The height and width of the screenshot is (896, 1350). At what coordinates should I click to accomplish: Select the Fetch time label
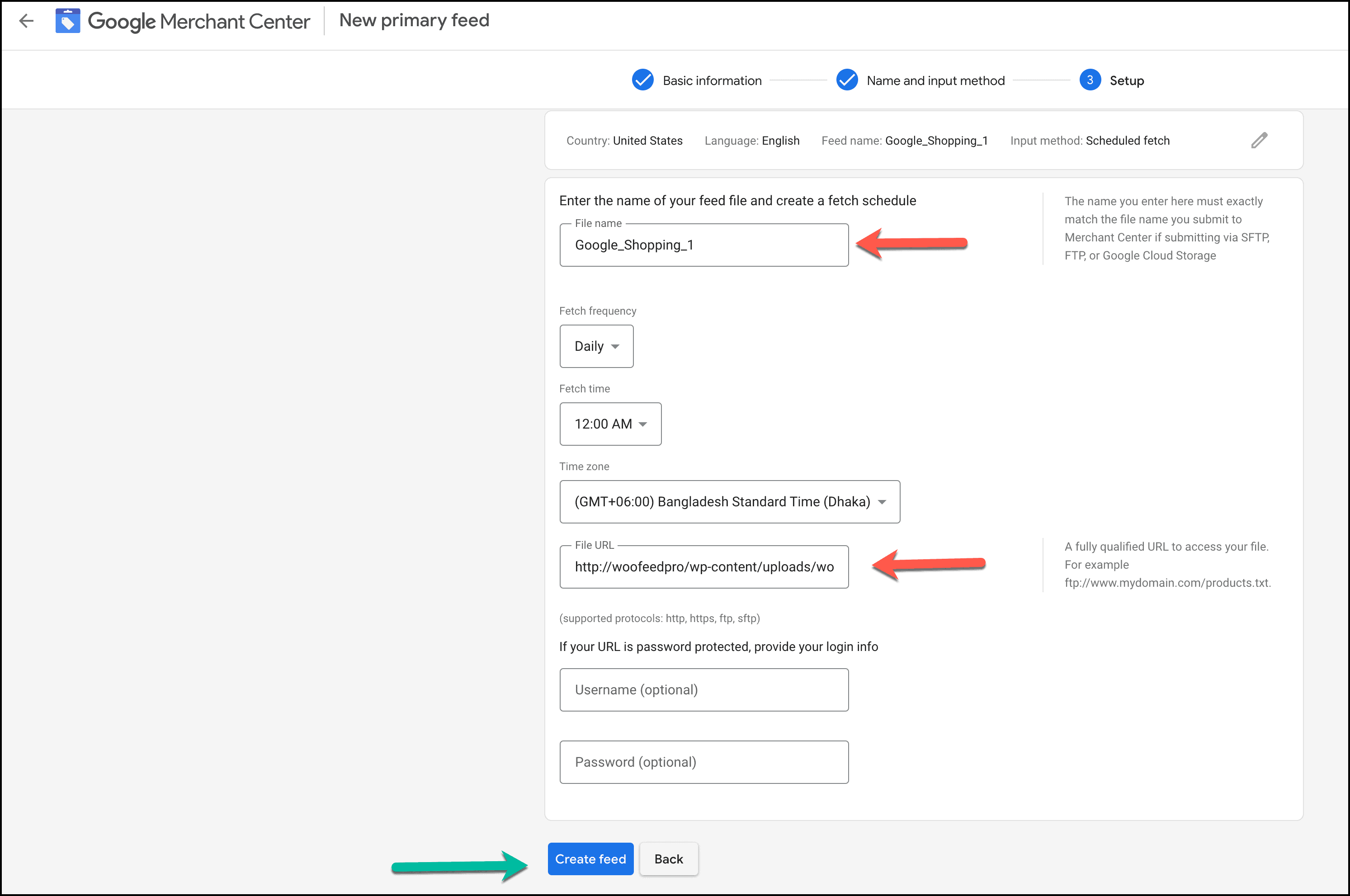click(x=585, y=389)
